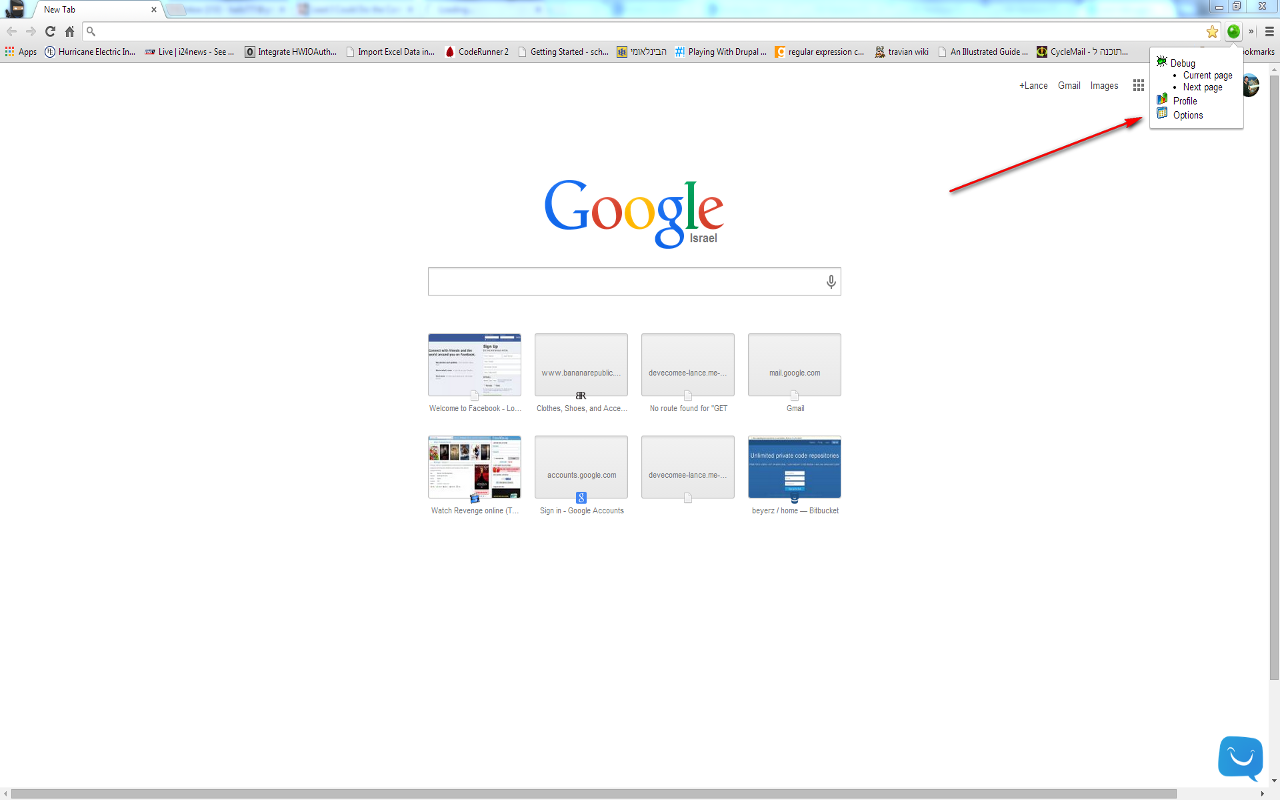
Task: Close the New Tab tab
Action: click(154, 10)
